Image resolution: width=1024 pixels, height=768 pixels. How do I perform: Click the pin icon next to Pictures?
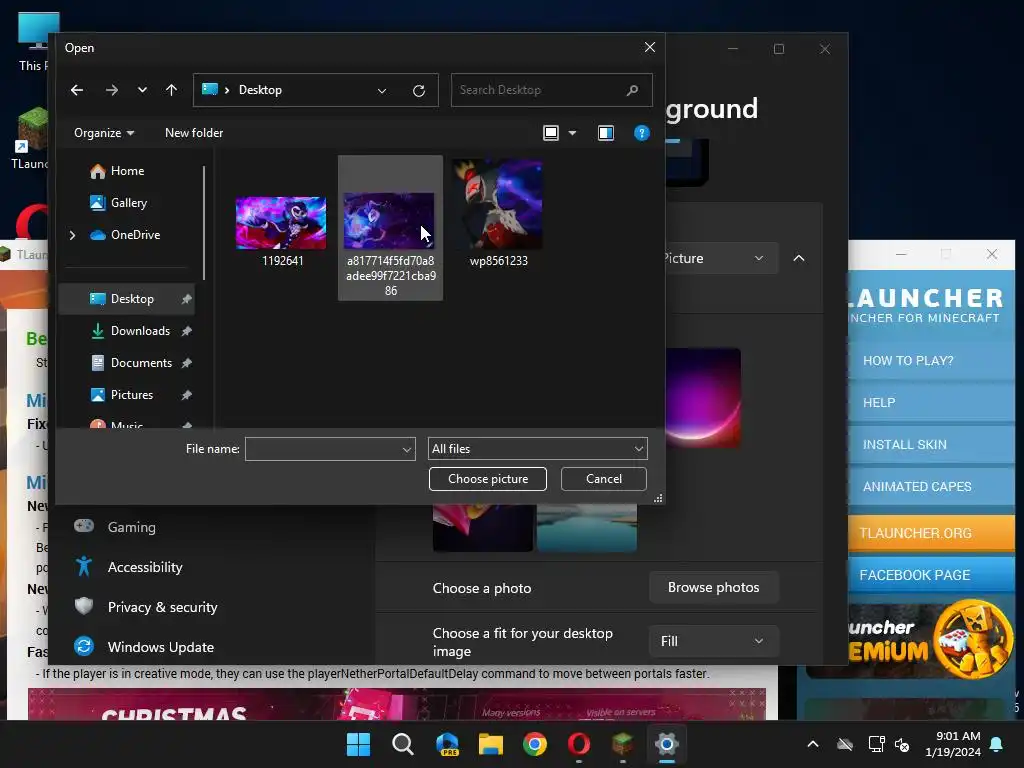coord(186,395)
